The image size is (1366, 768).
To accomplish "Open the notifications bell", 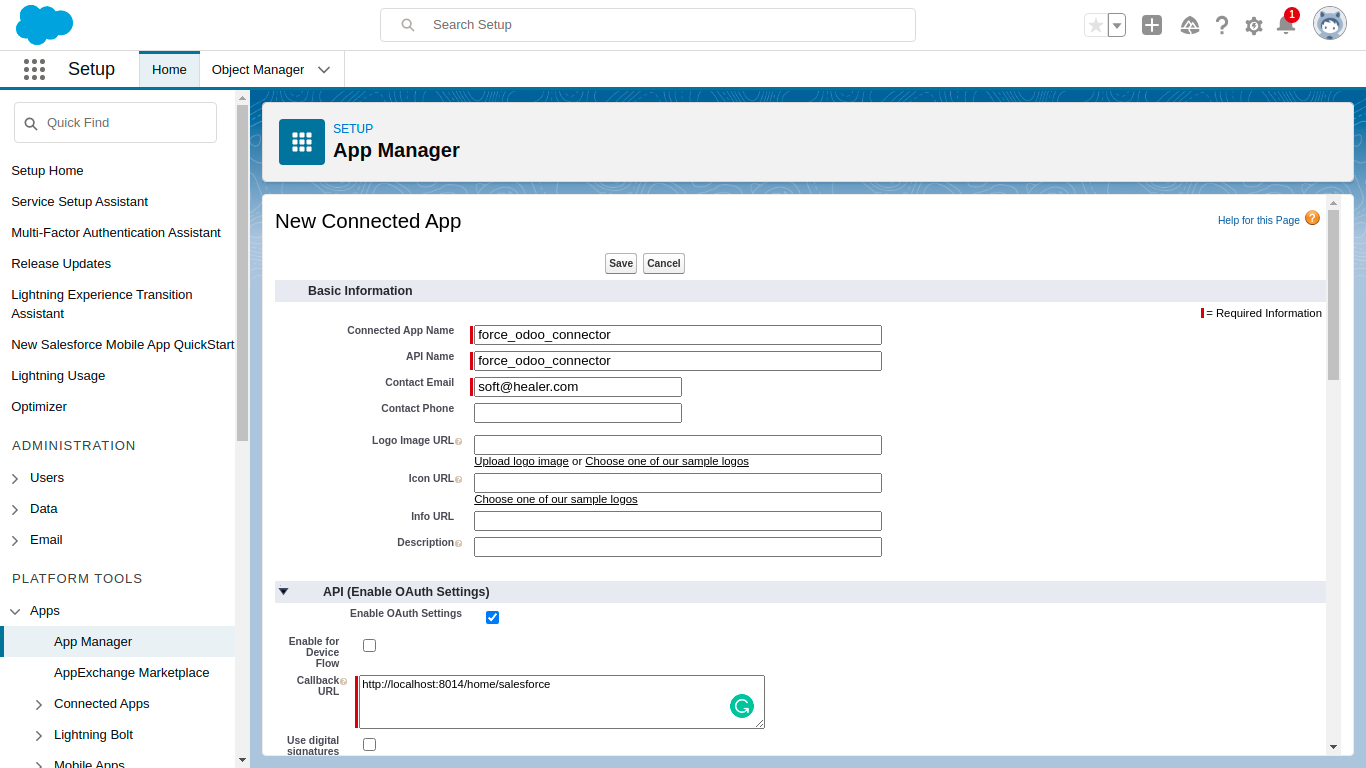I will pos(1286,25).
